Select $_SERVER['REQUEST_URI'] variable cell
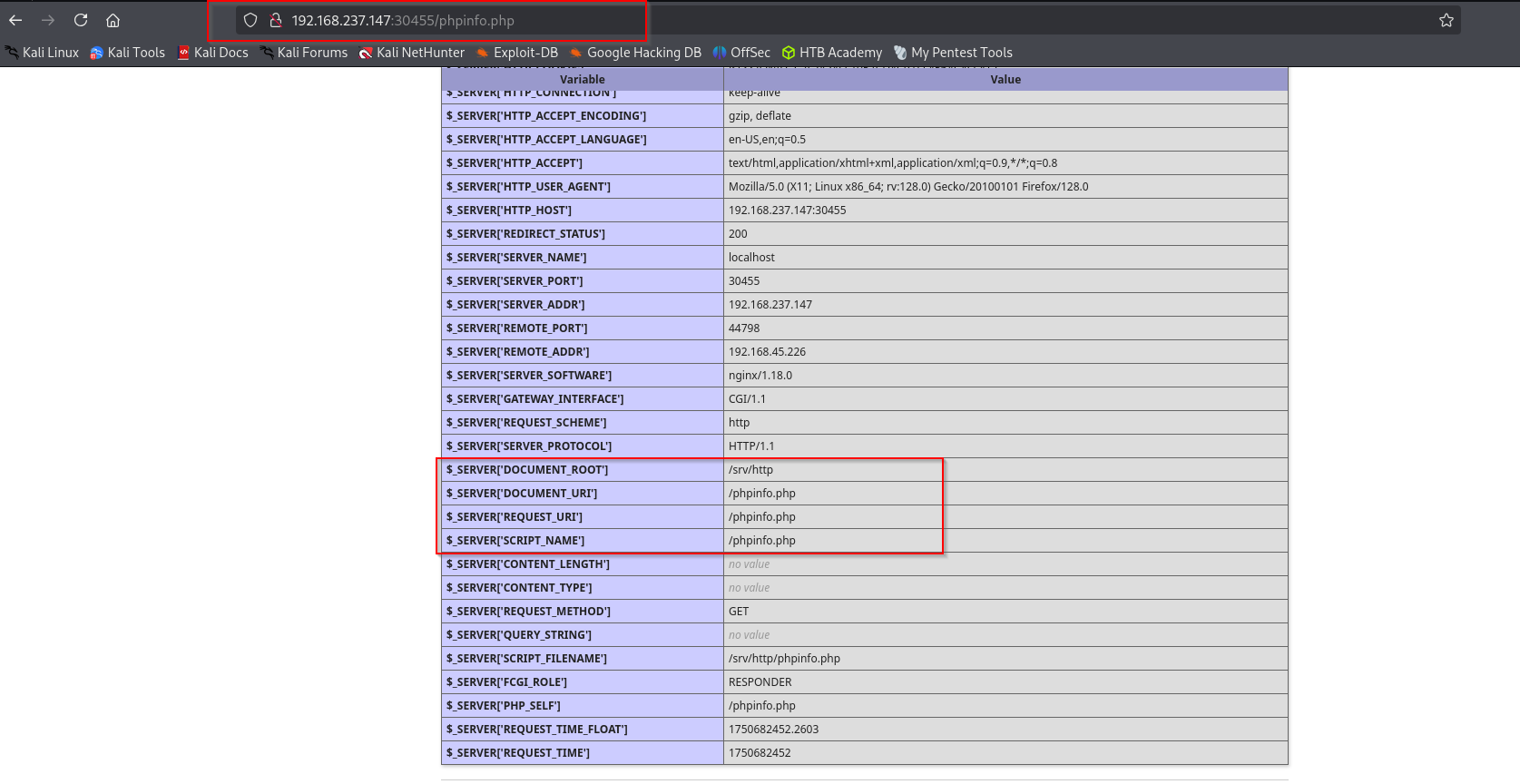Viewport: 1520px width, 784px height. pos(583,517)
